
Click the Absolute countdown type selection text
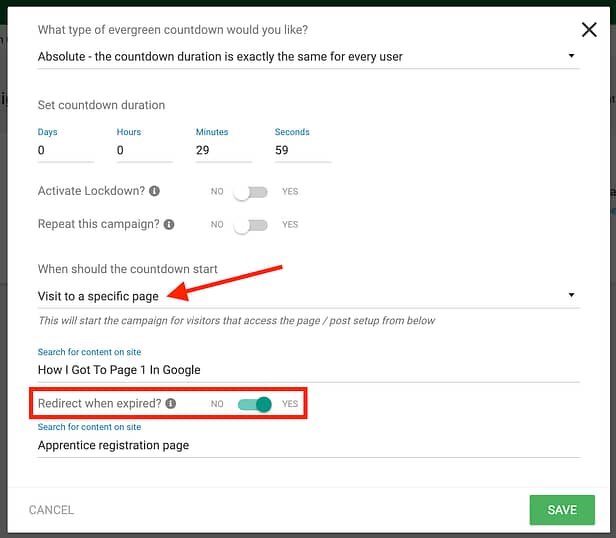(x=220, y=57)
